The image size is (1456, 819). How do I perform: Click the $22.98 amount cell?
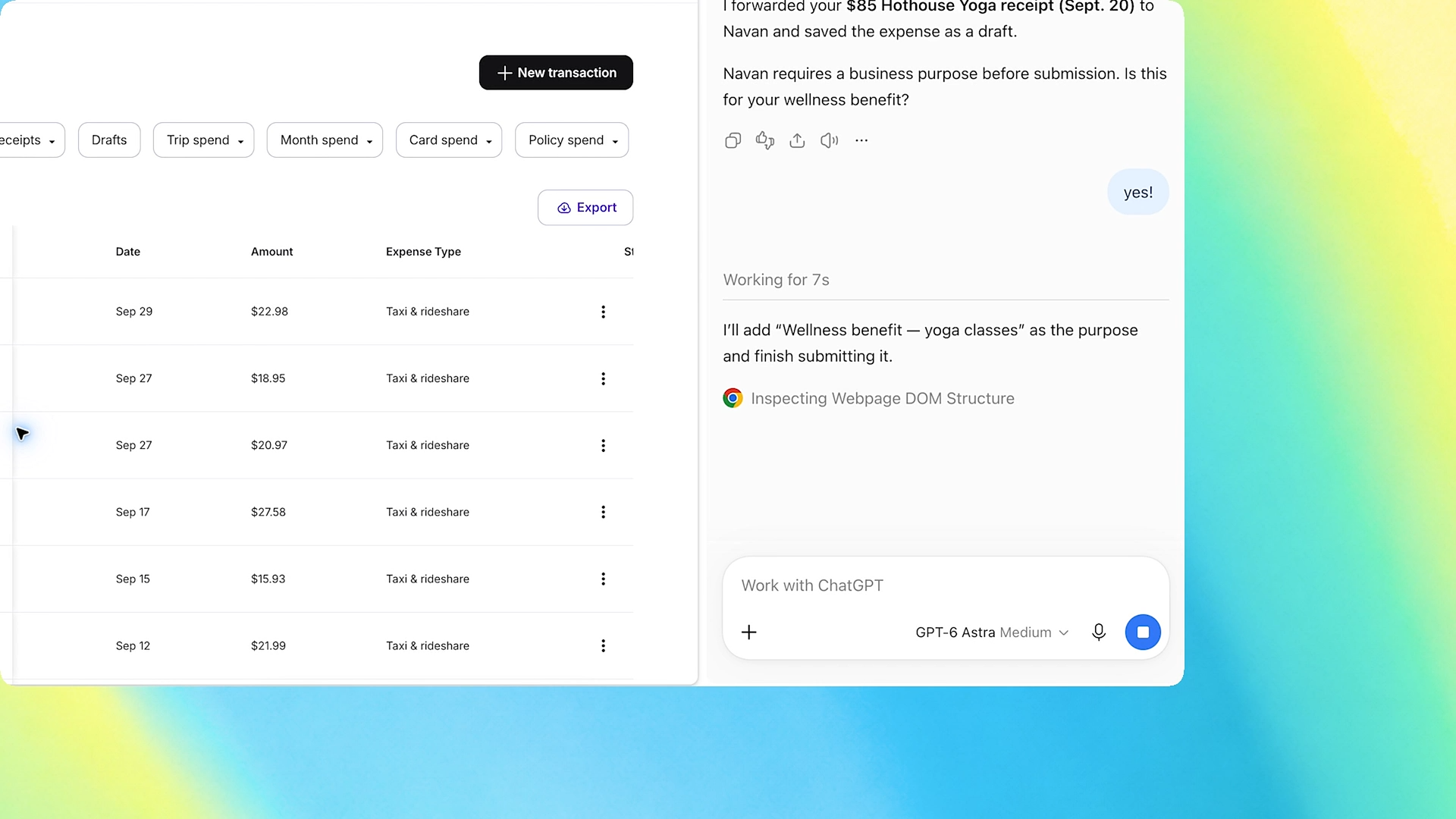(x=269, y=312)
